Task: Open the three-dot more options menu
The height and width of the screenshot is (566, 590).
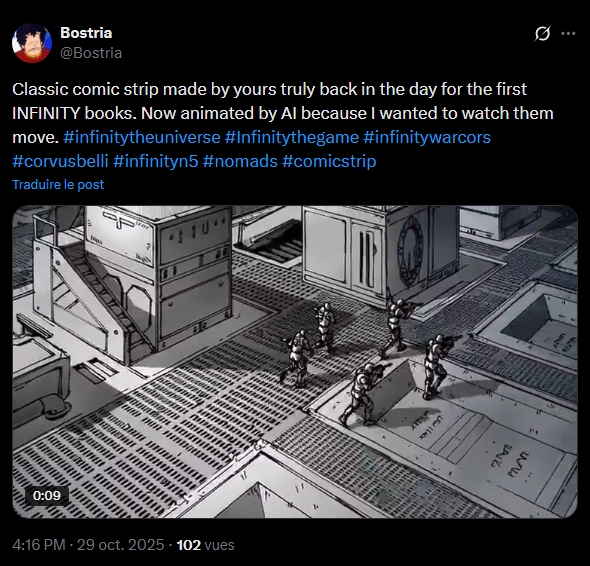Action: tap(568, 33)
